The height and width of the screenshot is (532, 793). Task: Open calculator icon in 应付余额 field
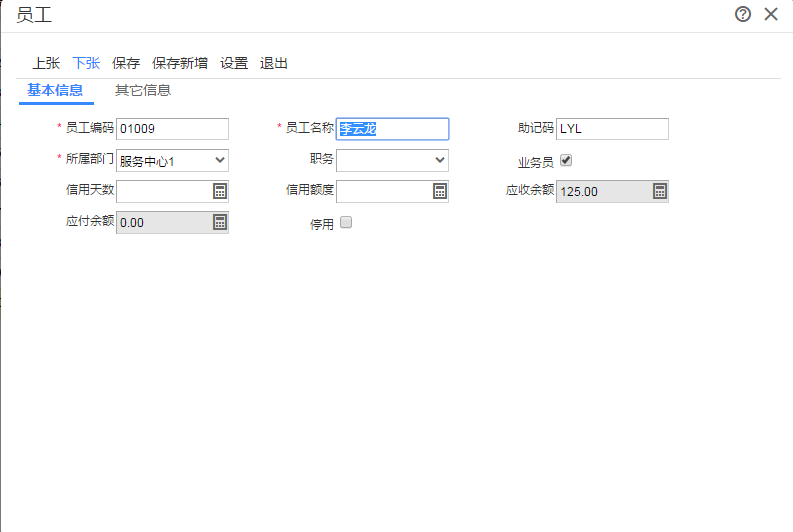[220, 222]
